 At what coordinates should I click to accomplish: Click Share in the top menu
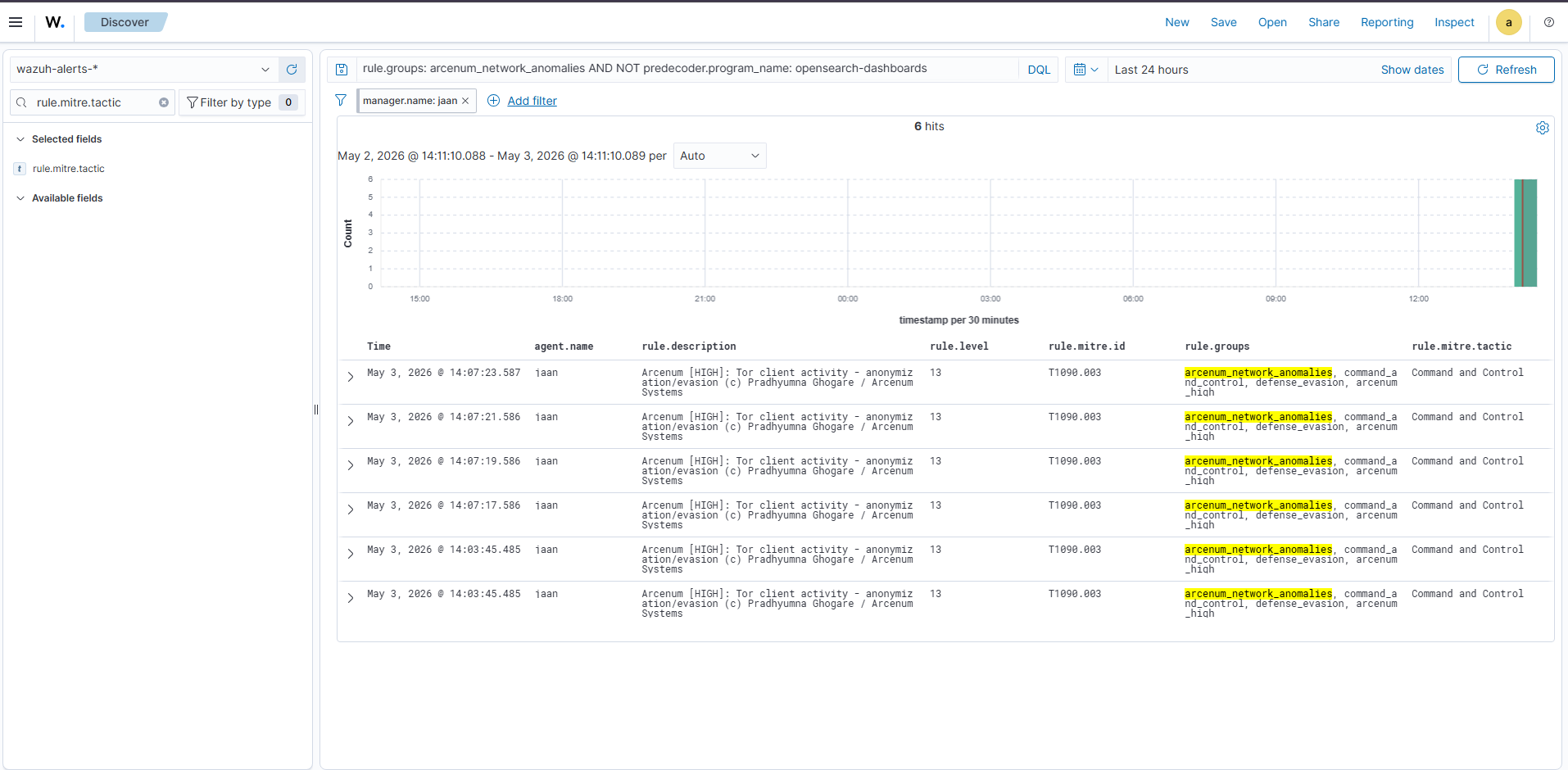(1323, 22)
